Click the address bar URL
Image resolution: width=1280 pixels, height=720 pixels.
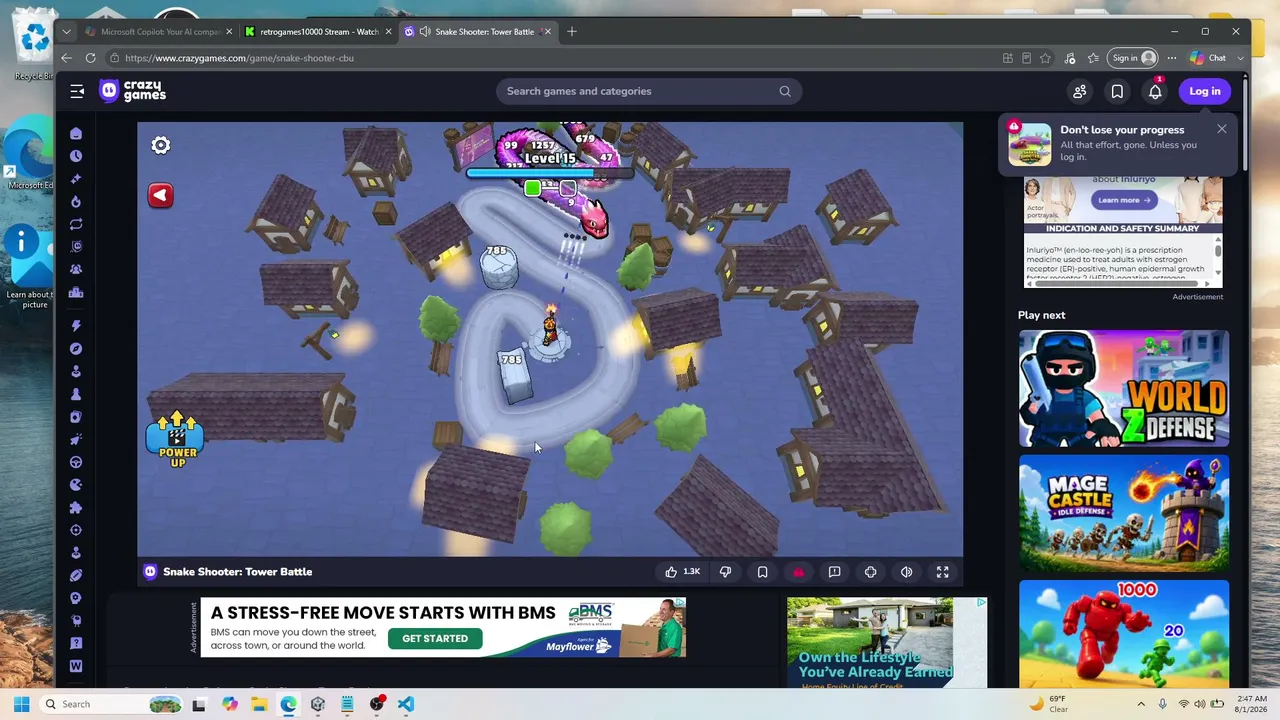coord(239,58)
